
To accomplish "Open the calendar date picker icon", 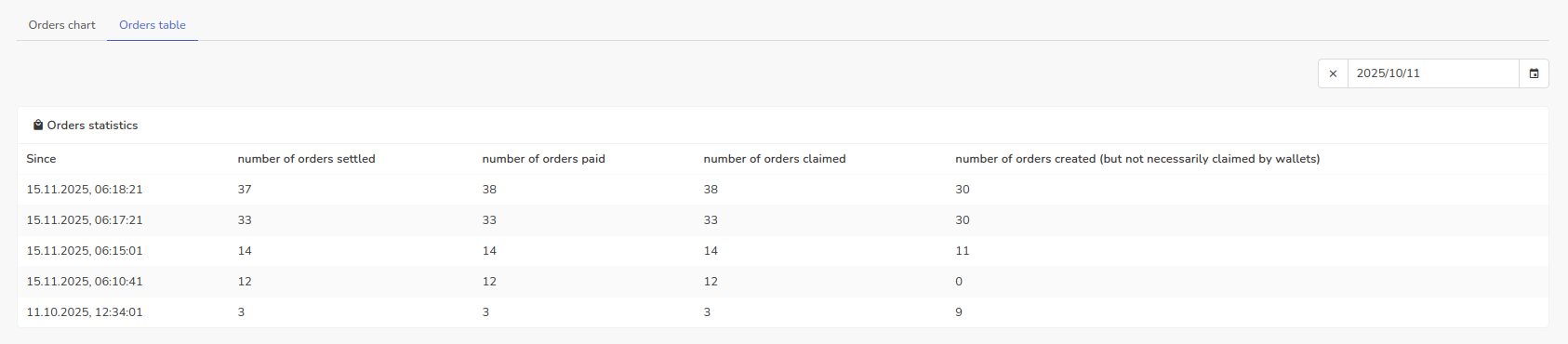I will pos(1534,73).
